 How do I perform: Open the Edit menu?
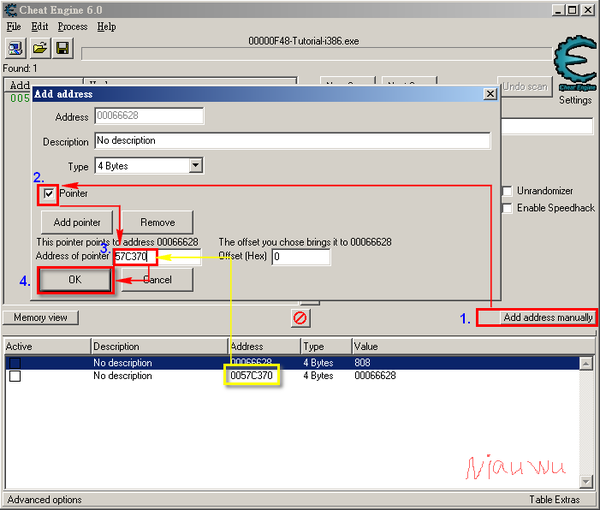point(39,27)
